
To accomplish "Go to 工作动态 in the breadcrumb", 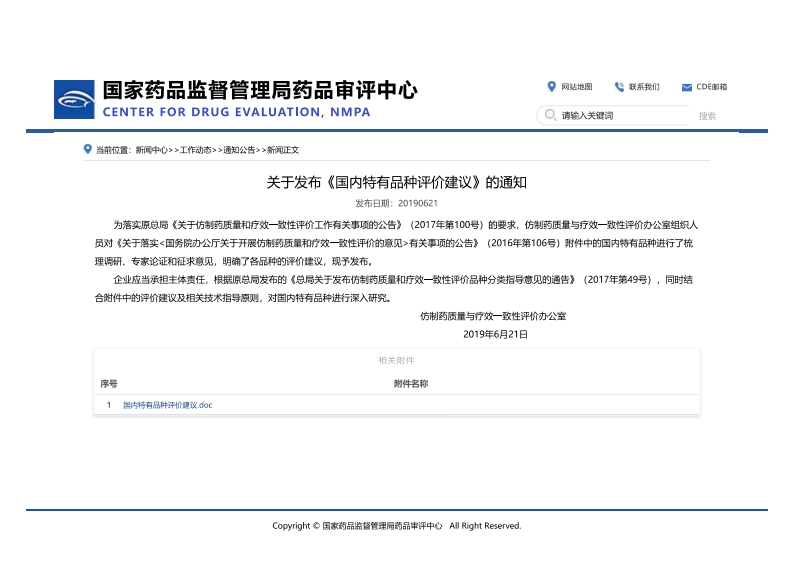I will click(x=196, y=150).
